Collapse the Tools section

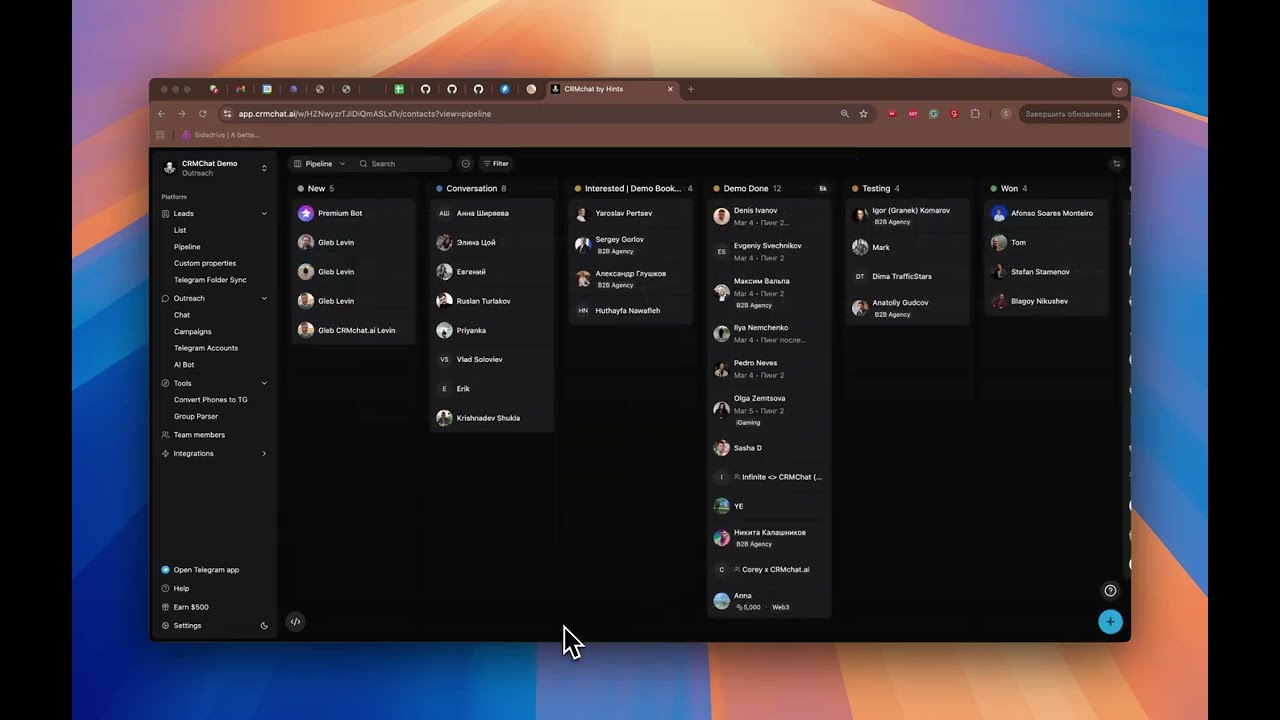point(264,383)
